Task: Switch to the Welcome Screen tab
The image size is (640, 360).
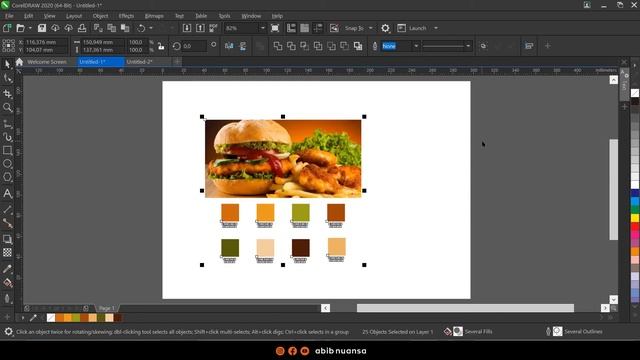Action: 47,62
